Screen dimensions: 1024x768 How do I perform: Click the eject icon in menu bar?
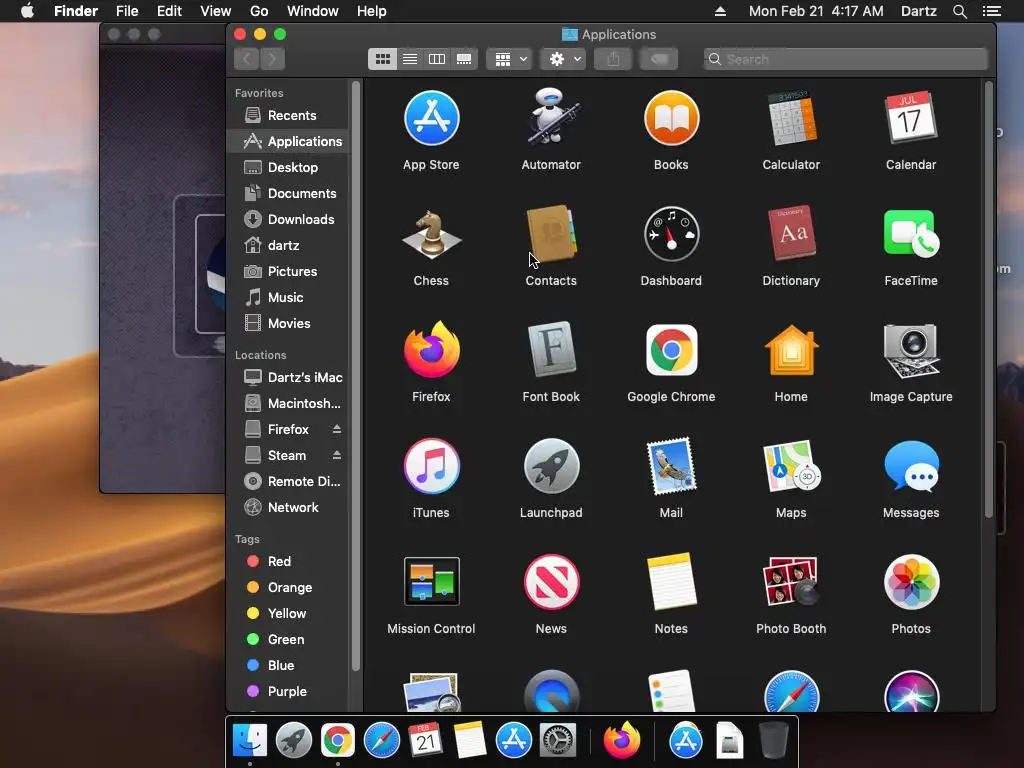pyautogui.click(x=720, y=11)
